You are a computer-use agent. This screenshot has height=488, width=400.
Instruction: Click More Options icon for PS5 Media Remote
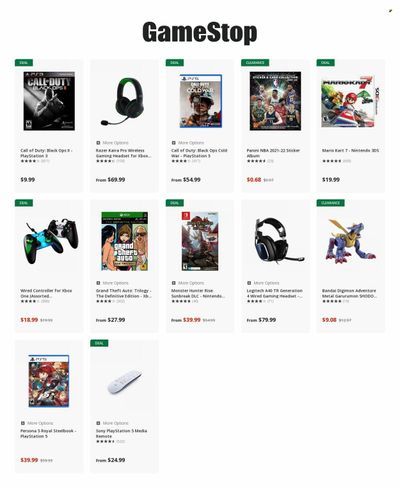[x=98, y=423]
